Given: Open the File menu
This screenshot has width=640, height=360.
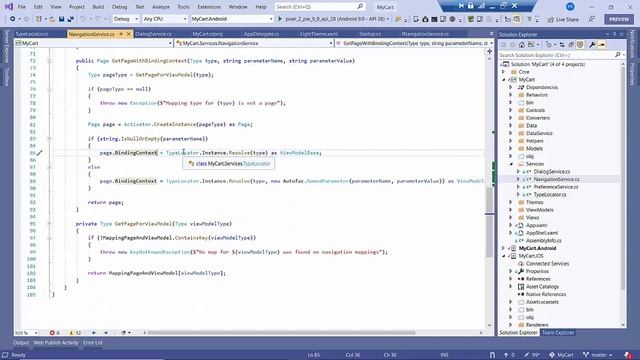Looking at the screenshot, I should coord(21,7).
